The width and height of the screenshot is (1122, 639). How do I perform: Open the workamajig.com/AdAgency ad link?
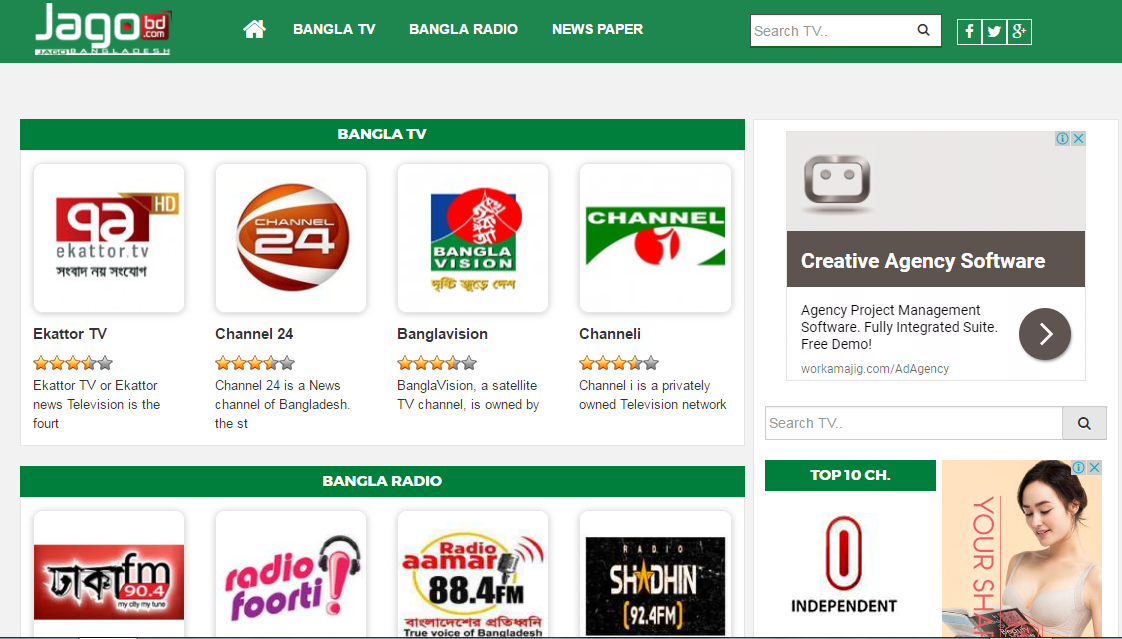click(874, 369)
